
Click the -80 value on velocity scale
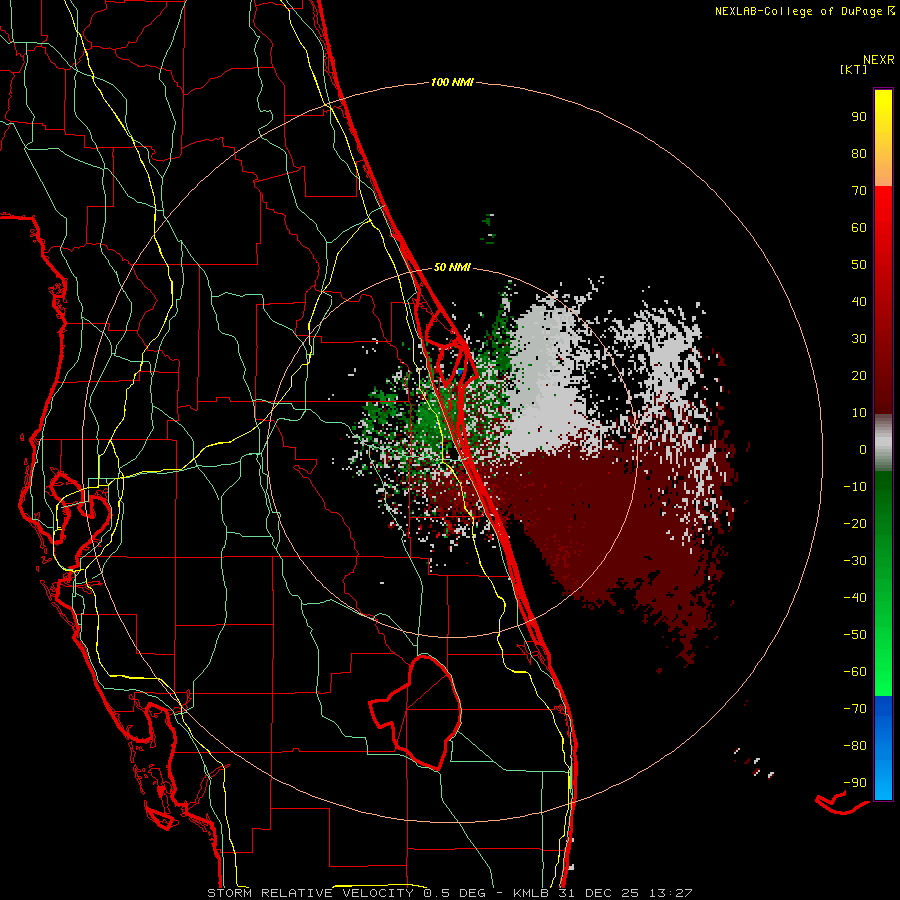[x=855, y=746]
